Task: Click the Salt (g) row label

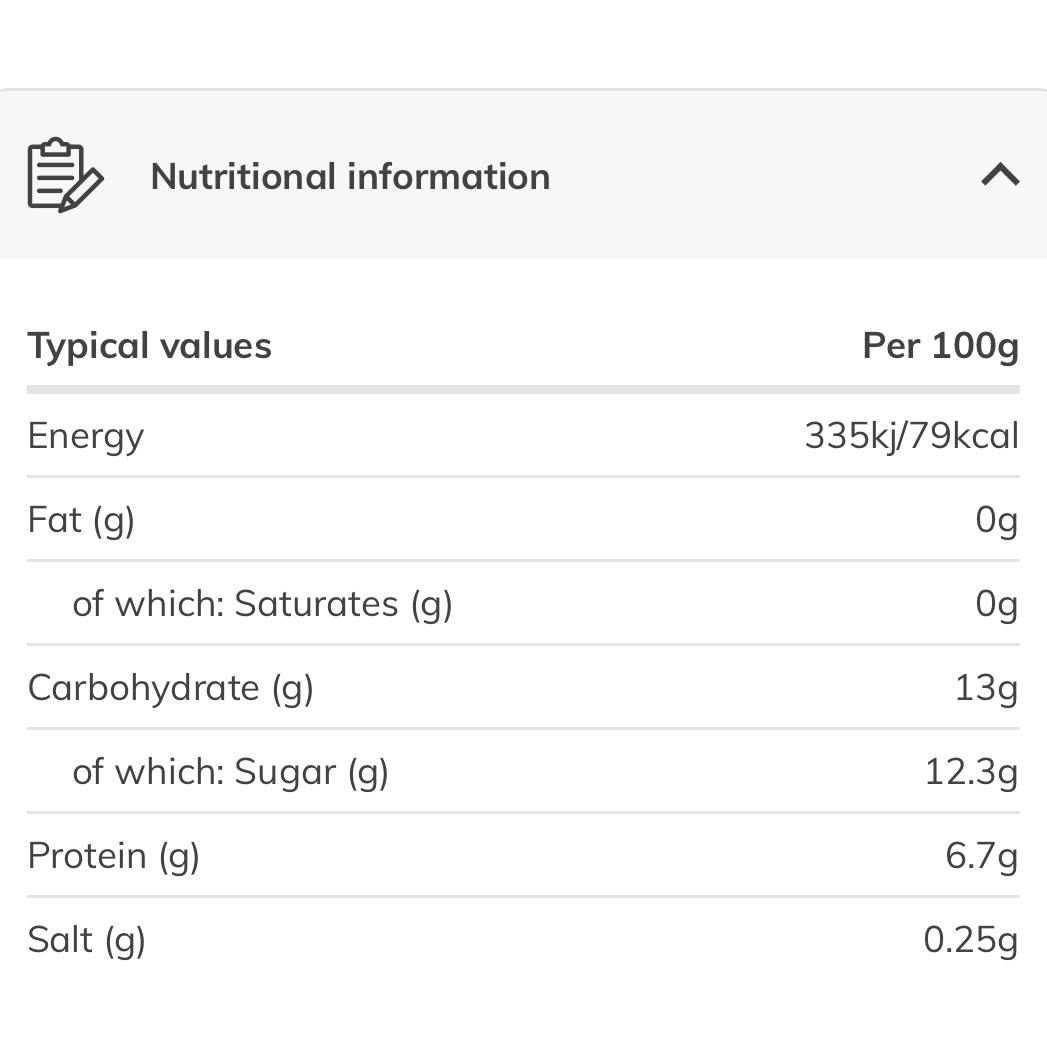Action: (x=86, y=940)
